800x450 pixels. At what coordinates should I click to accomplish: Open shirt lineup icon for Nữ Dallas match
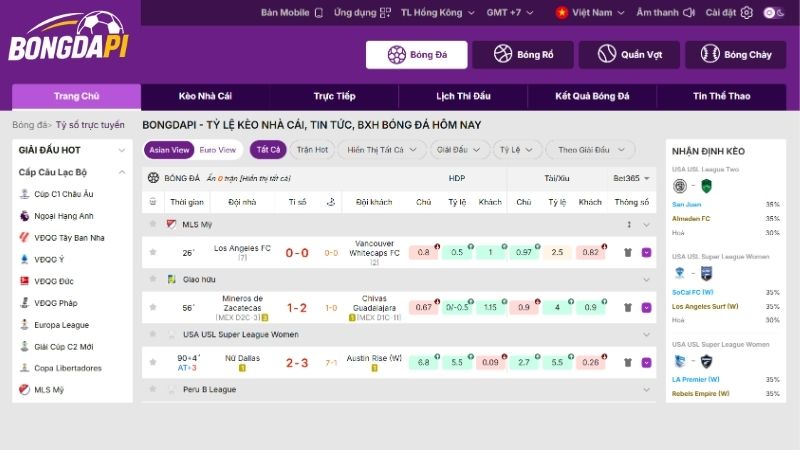(628, 363)
